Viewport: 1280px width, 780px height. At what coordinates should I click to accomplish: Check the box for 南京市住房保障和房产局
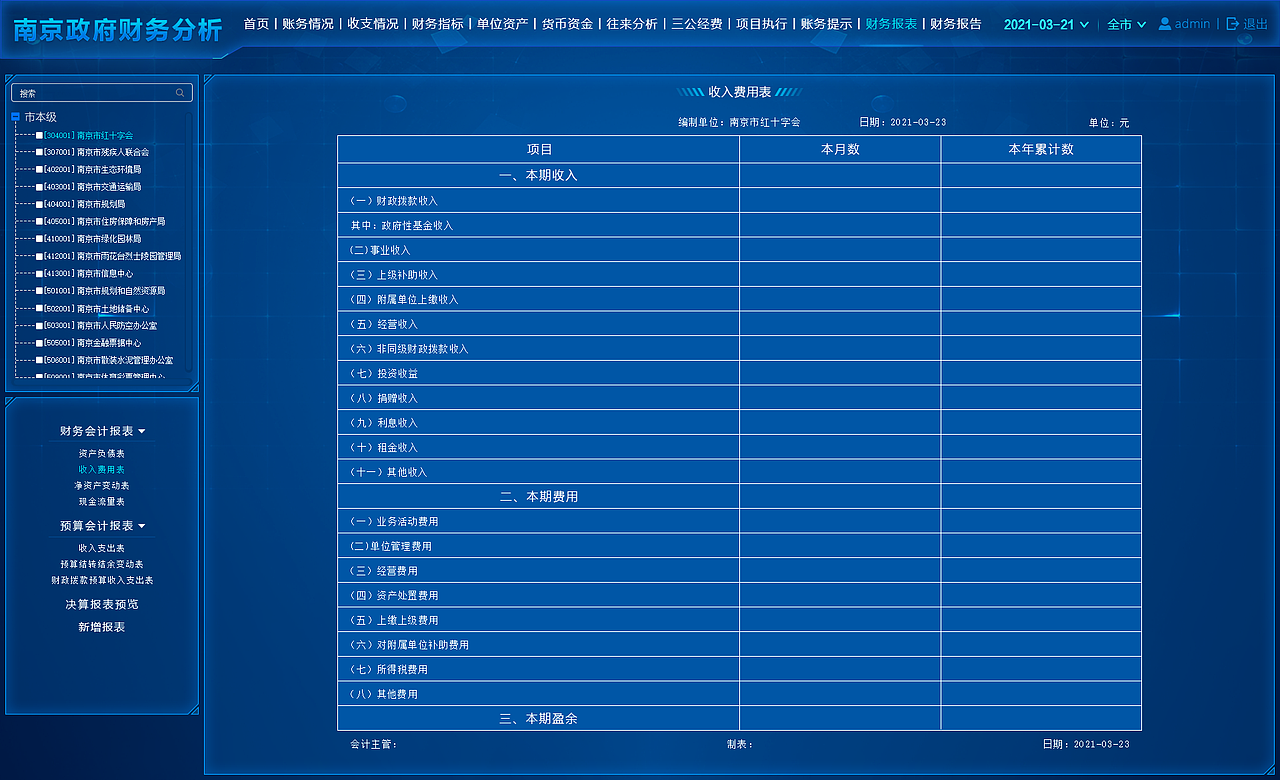point(39,221)
